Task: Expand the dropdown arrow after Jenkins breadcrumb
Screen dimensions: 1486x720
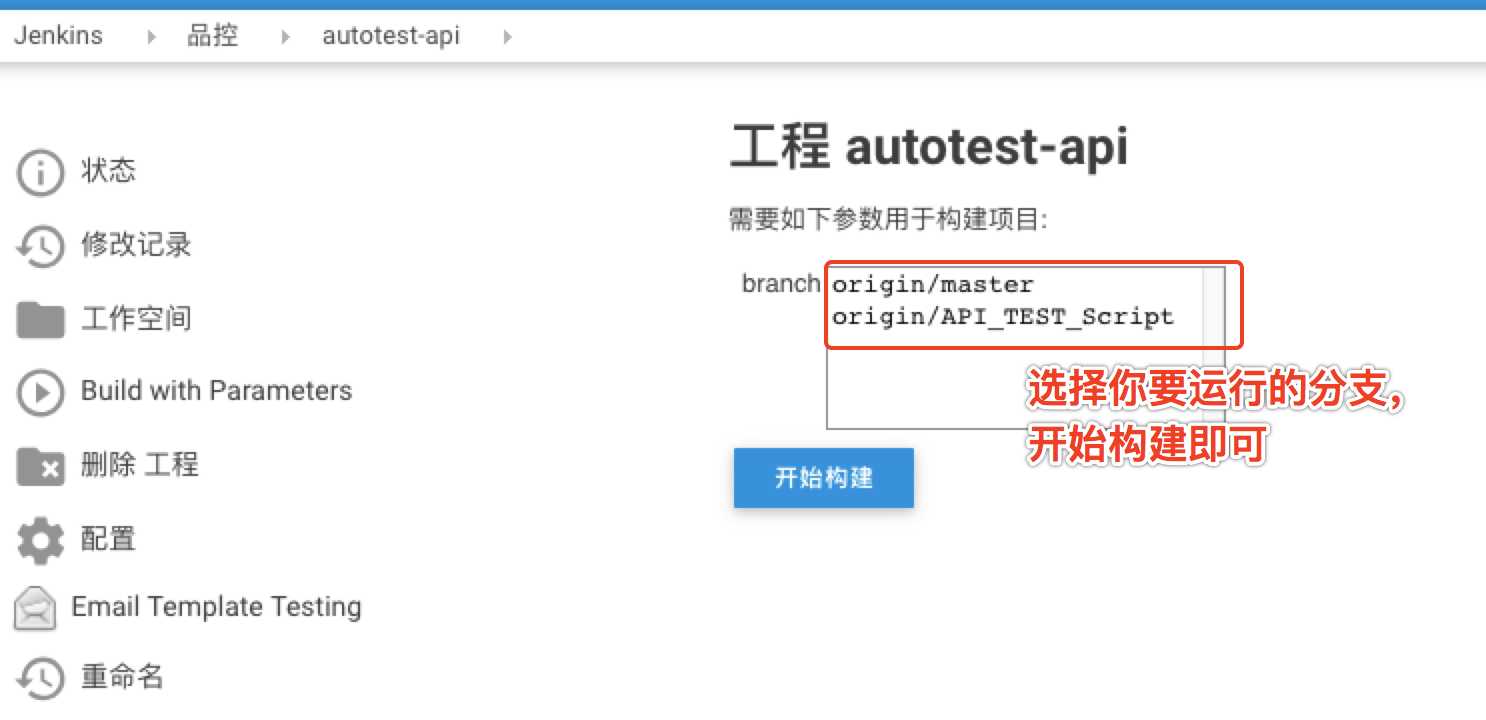Action: coord(152,37)
